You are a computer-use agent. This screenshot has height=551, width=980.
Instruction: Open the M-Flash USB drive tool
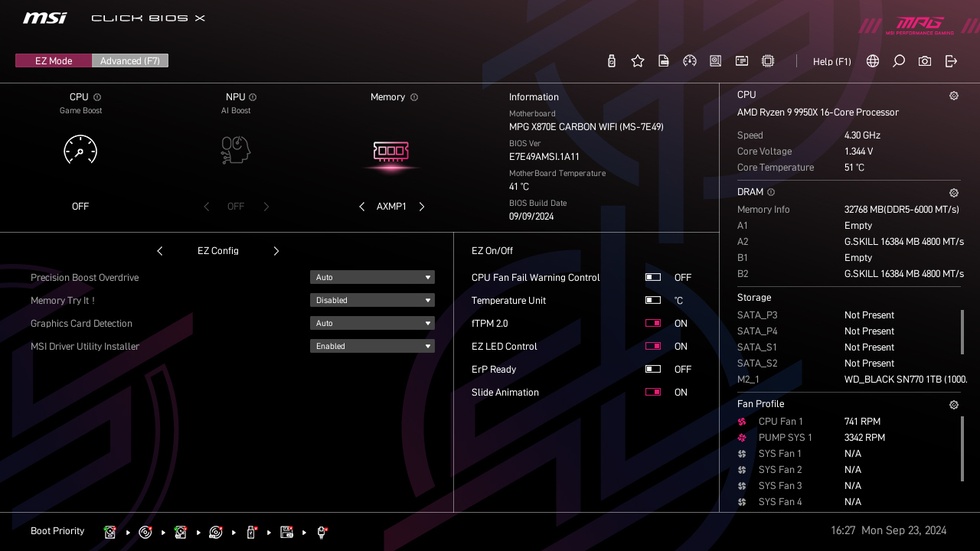tap(611, 61)
